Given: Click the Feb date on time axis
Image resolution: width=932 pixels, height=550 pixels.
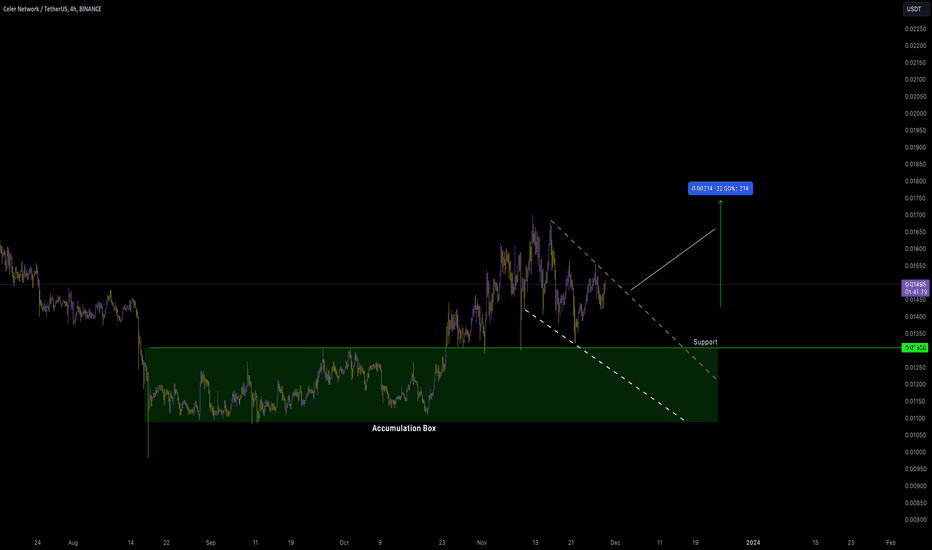Looking at the screenshot, I should pyautogui.click(x=890, y=543).
